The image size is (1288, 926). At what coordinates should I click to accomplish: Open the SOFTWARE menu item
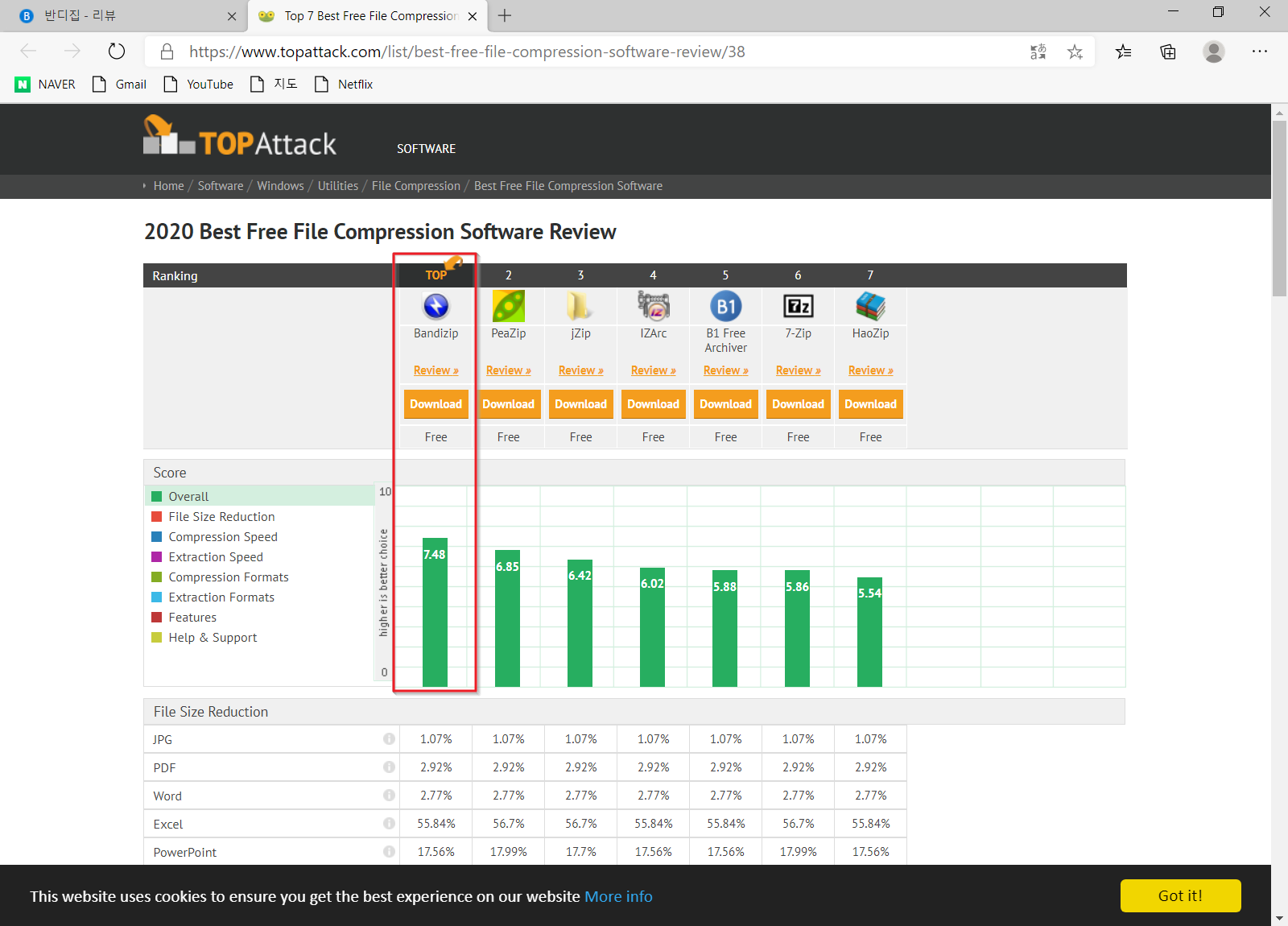(x=426, y=149)
